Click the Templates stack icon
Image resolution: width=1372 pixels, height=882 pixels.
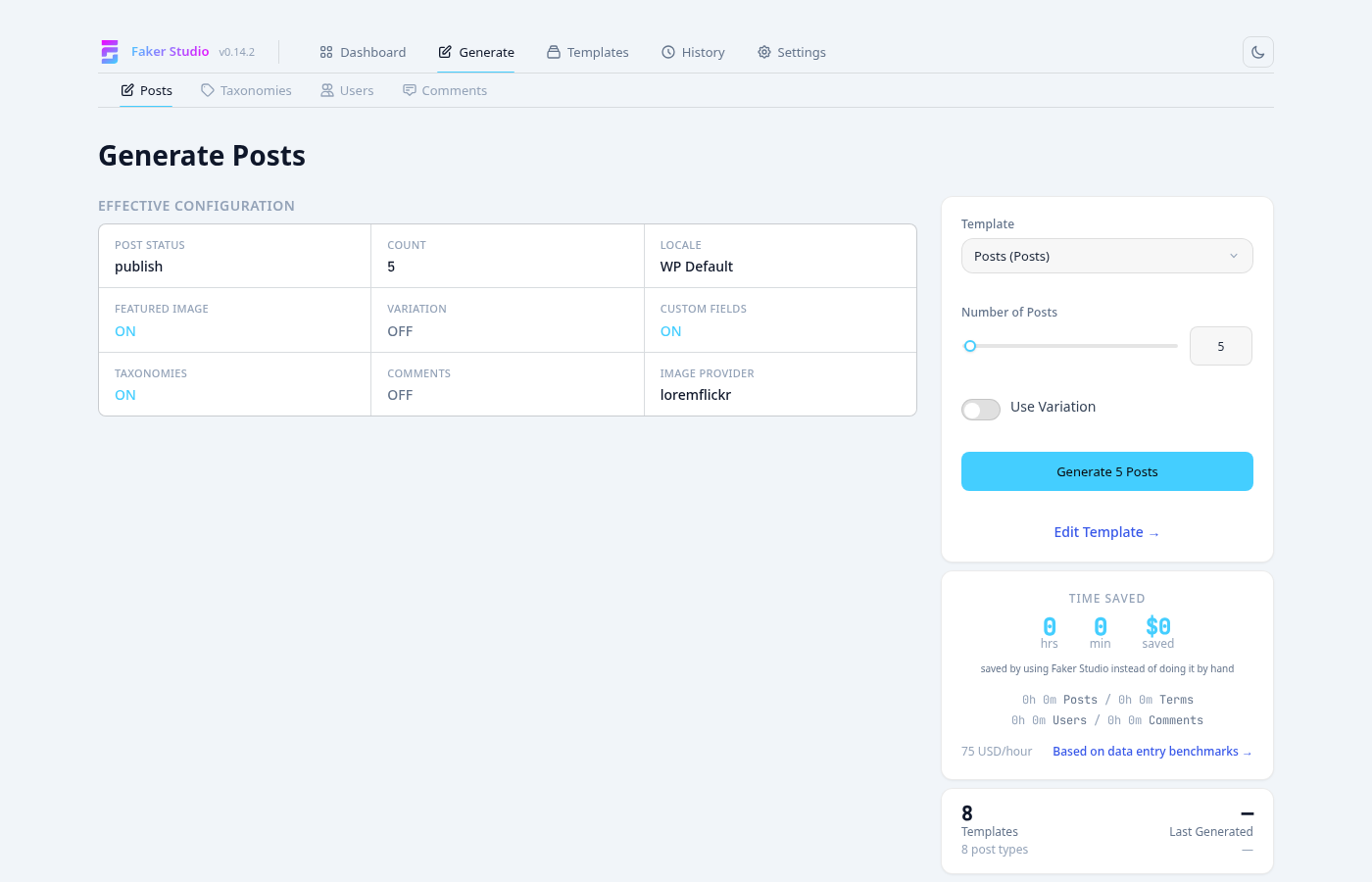(554, 52)
